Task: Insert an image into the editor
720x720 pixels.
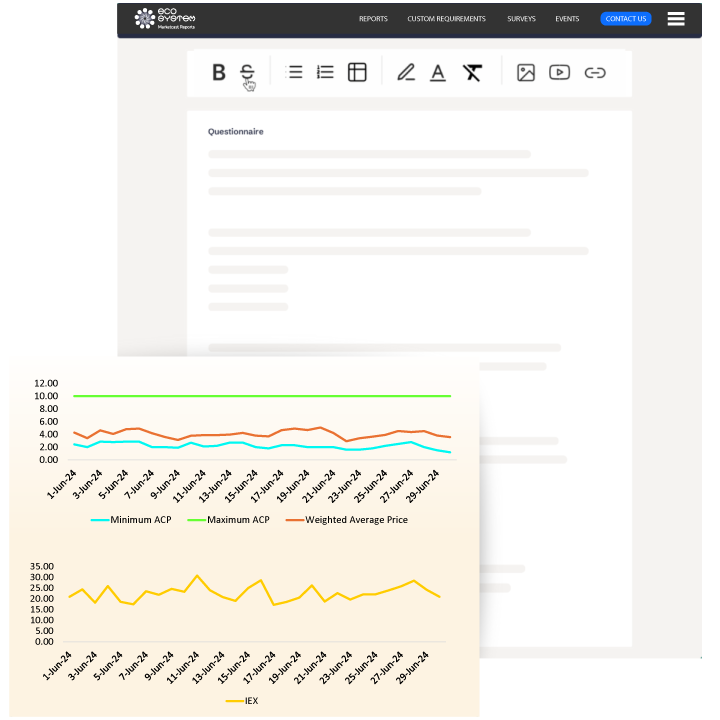Action: point(526,72)
